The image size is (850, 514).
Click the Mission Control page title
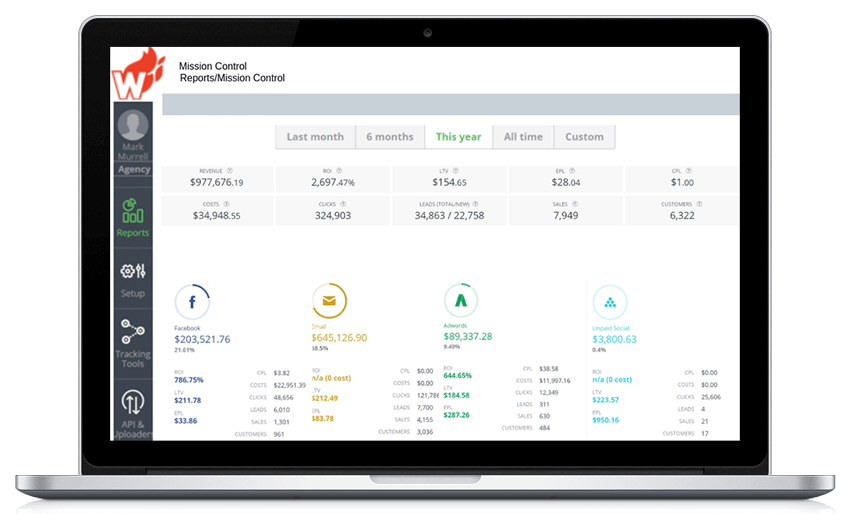213,66
